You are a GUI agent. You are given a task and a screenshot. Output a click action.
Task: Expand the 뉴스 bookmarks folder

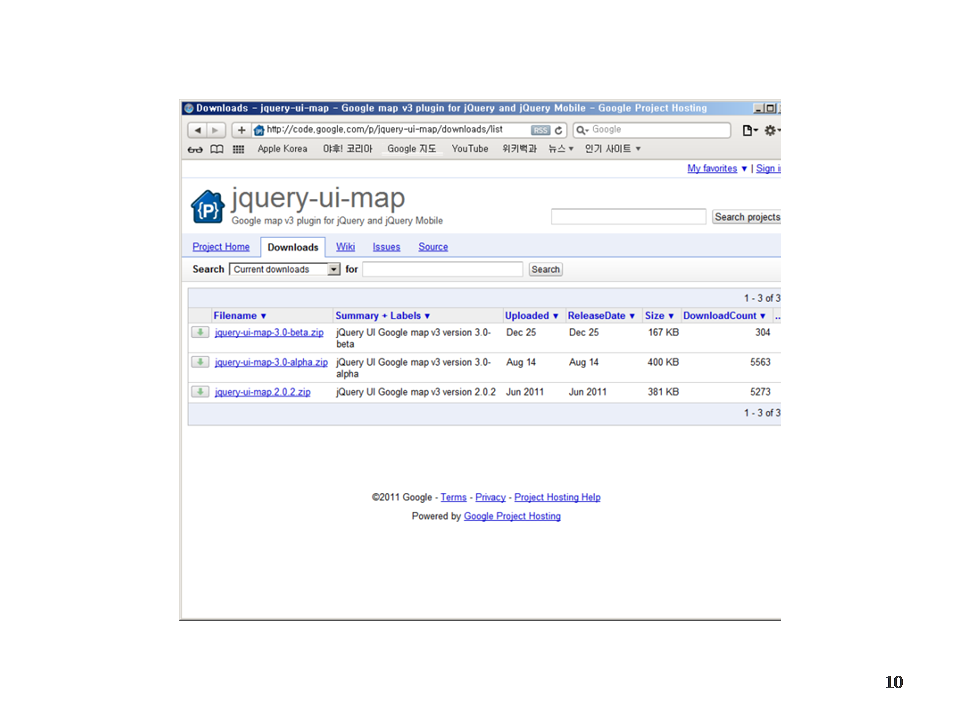point(561,149)
